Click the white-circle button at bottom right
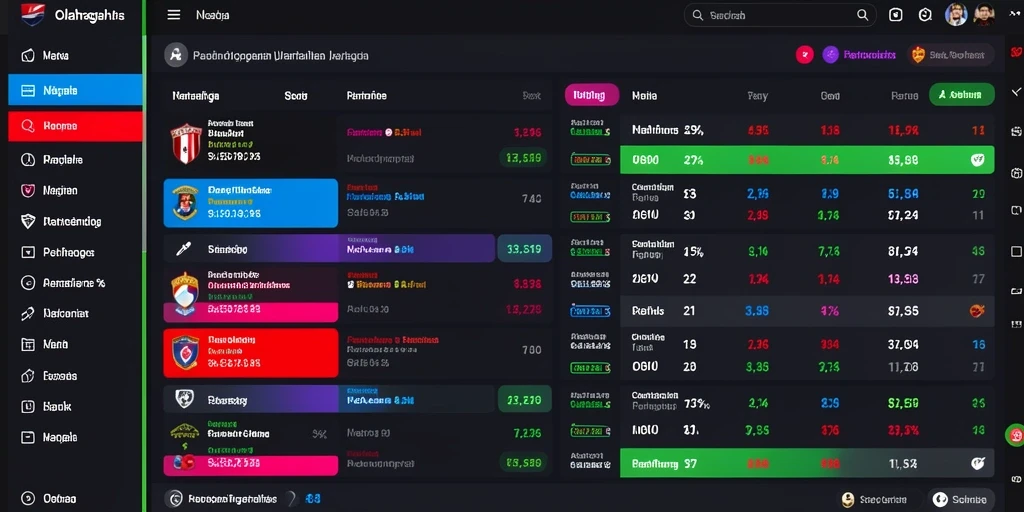The image size is (1024, 512). (x=962, y=500)
